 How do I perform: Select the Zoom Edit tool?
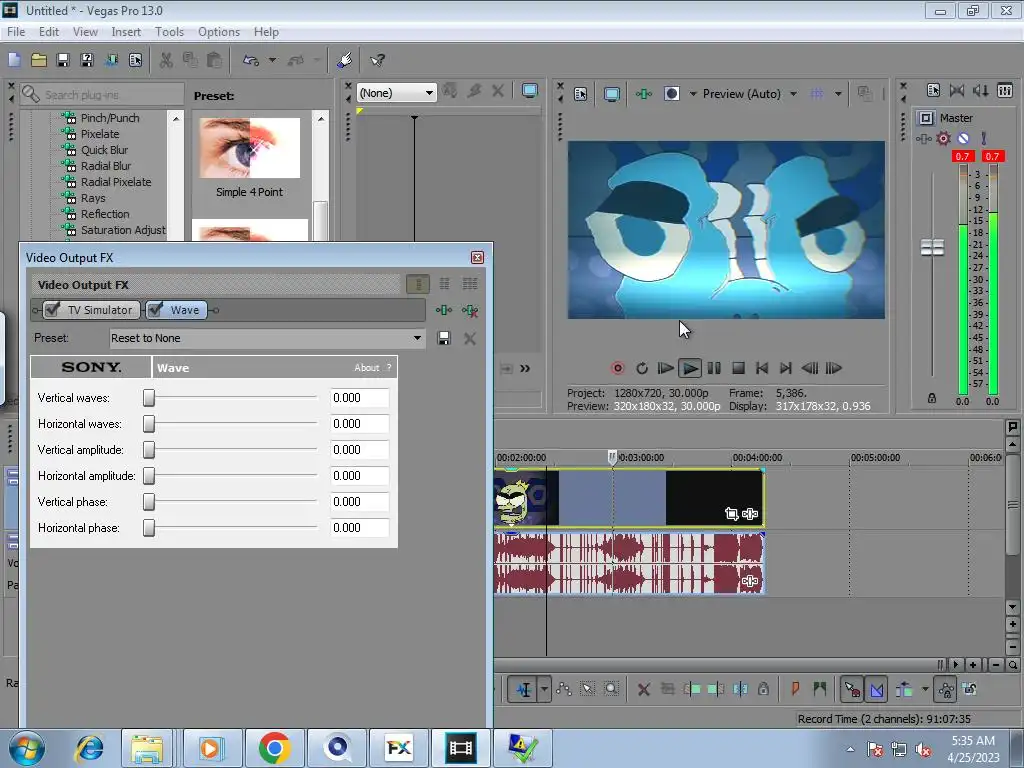click(x=611, y=689)
